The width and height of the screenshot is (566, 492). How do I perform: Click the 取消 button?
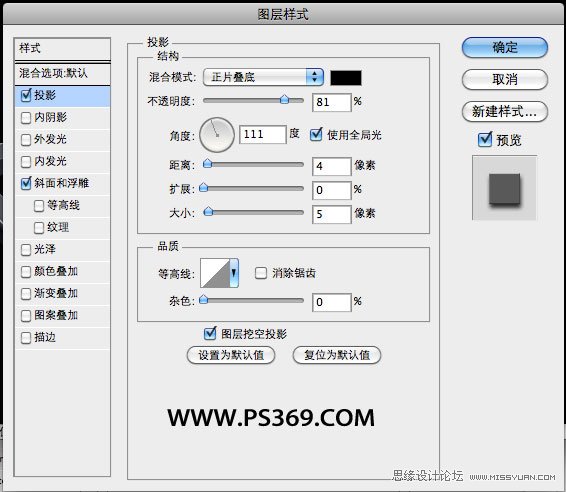tap(505, 79)
